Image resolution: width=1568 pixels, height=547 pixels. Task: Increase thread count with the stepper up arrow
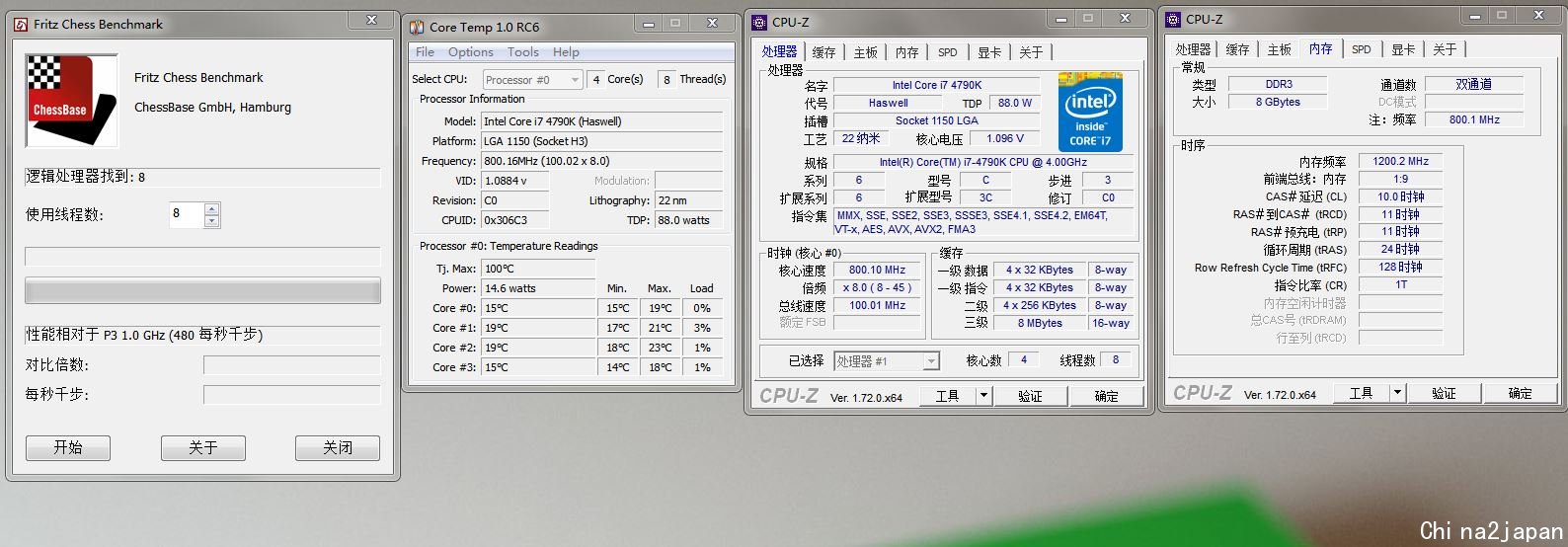(x=211, y=208)
